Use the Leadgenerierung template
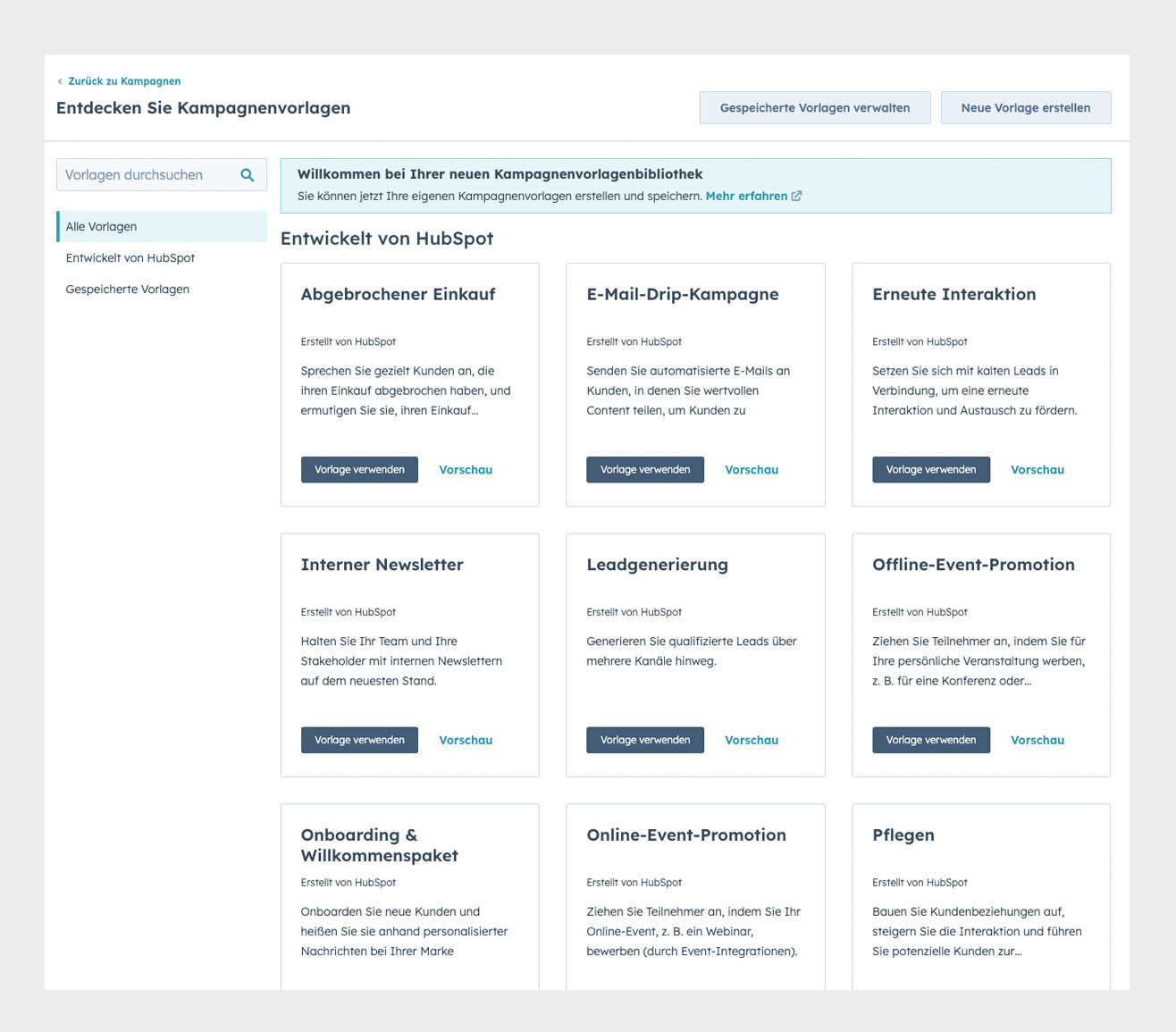 (x=645, y=740)
